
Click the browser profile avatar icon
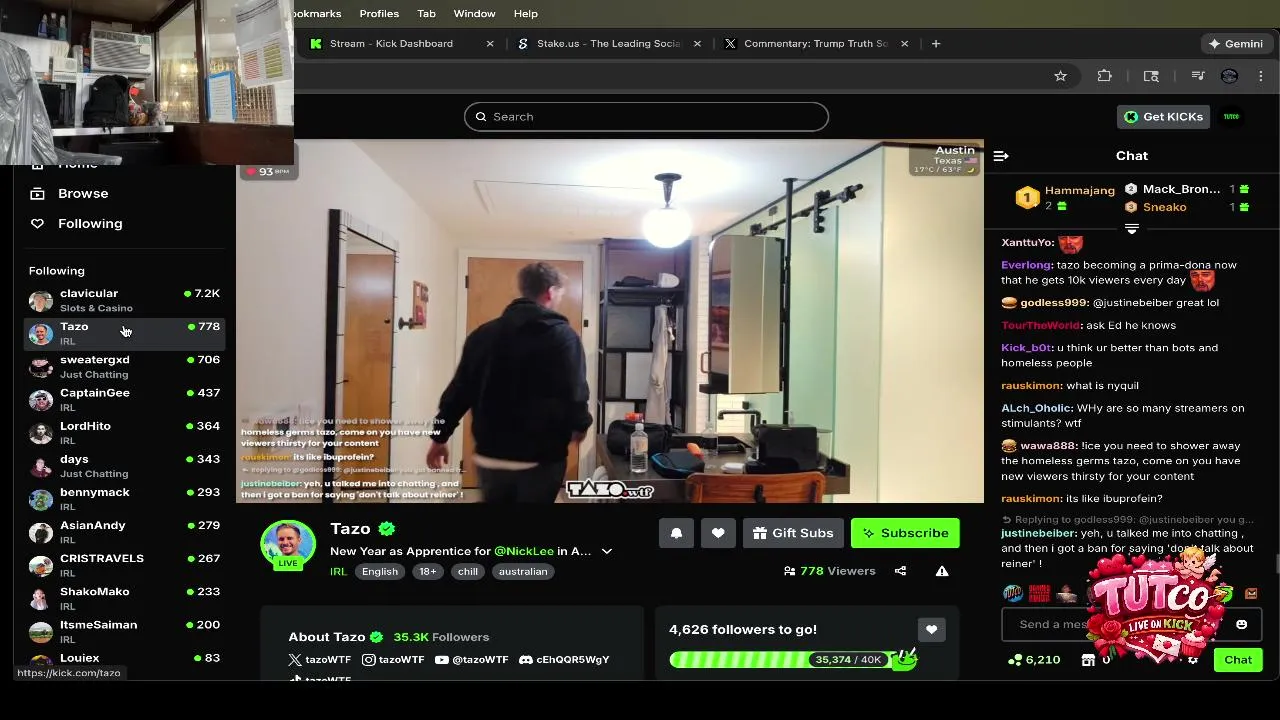point(1229,76)
